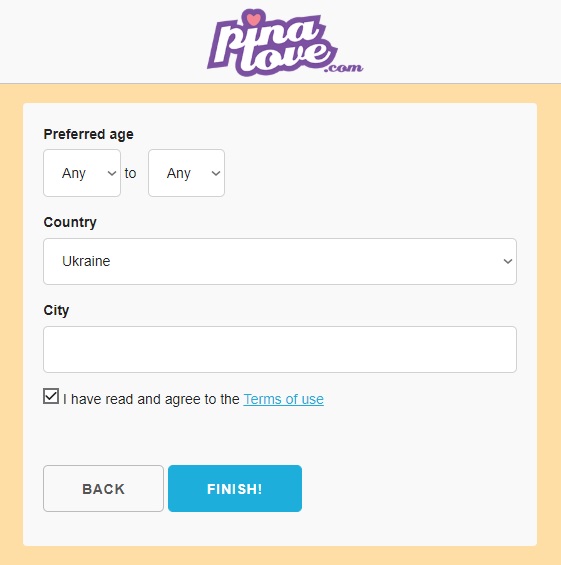This screenshot has width=561, height=565.
Task: Open the minimum preferred age "Any" dropdown
Action: (82, 173)
